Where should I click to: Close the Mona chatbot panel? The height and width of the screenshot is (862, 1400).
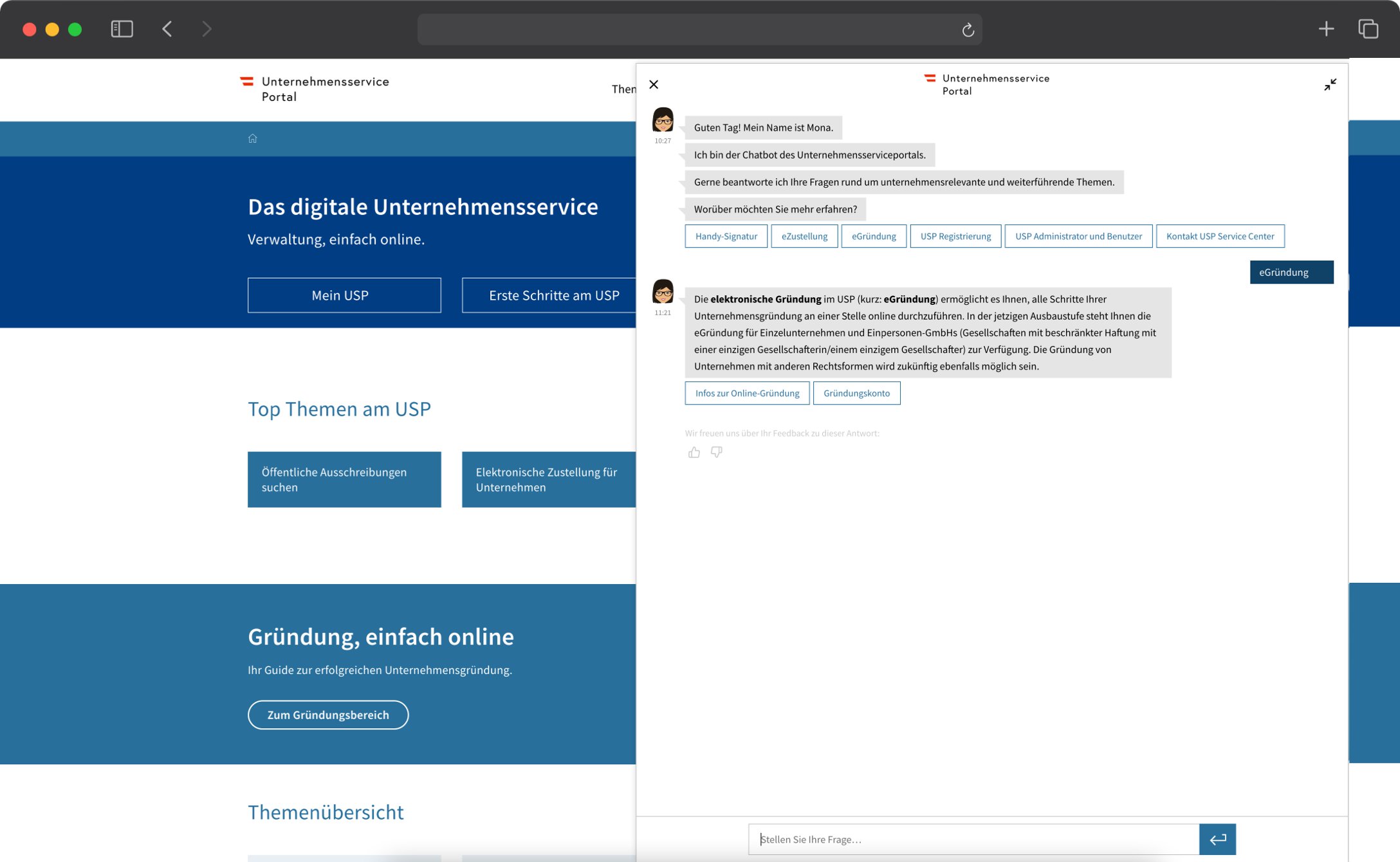(x=654, y=84)
